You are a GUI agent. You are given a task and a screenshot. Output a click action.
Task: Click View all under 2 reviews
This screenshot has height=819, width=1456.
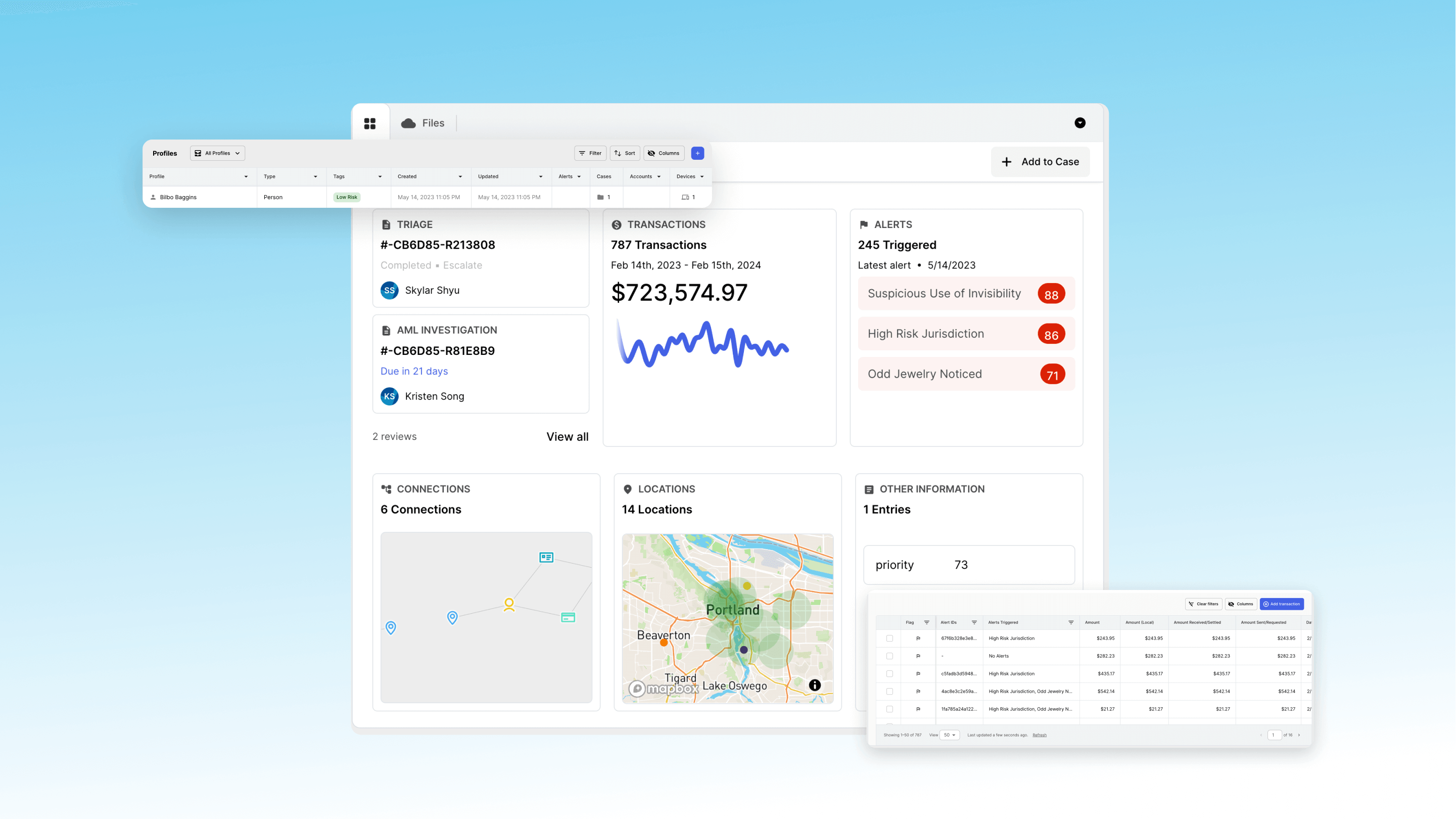pyautogui.click(x=567, y=436)
